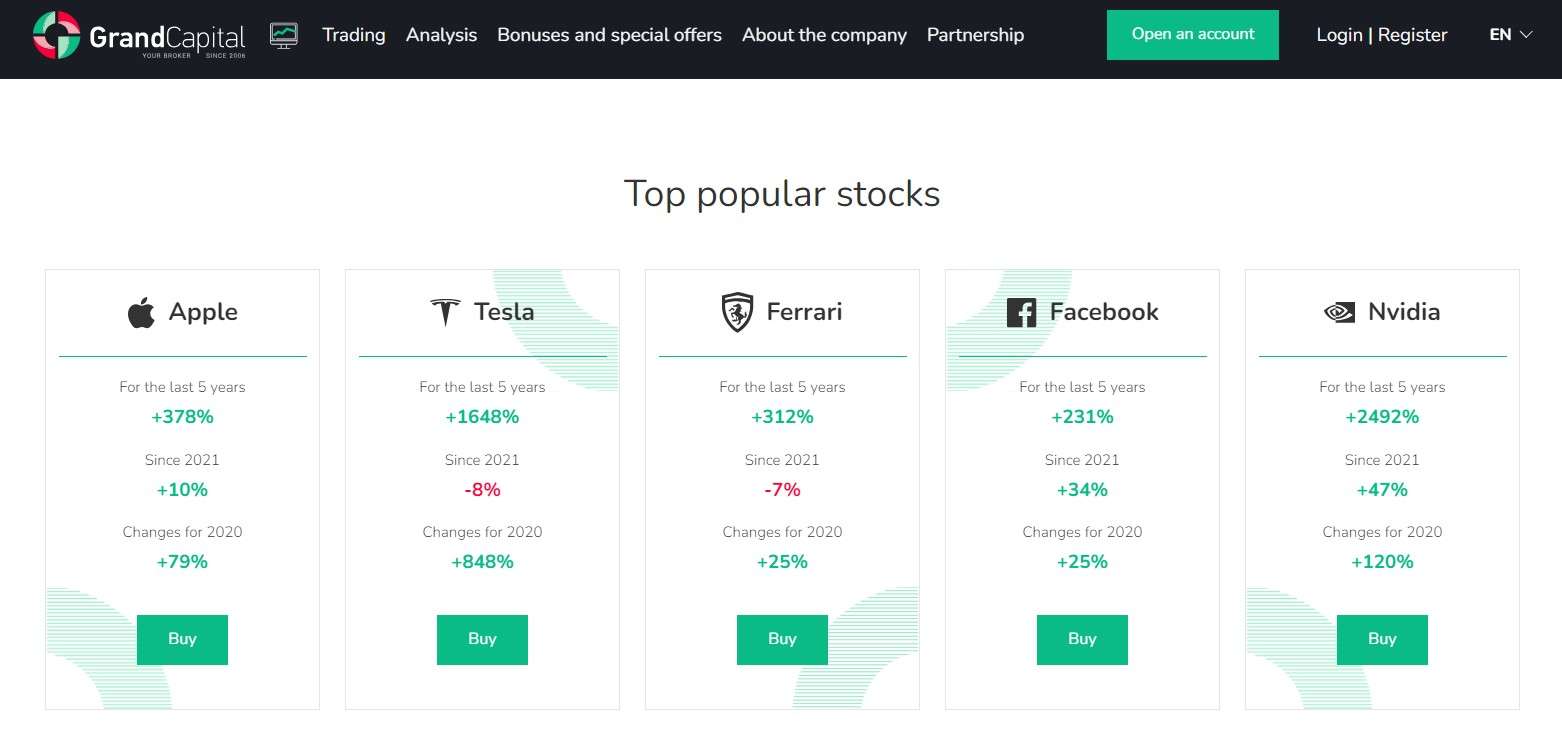This screenshot has height=751, width=1562.
Task: Click the Ferrari shield icon
Action: [x=737, y=312]
